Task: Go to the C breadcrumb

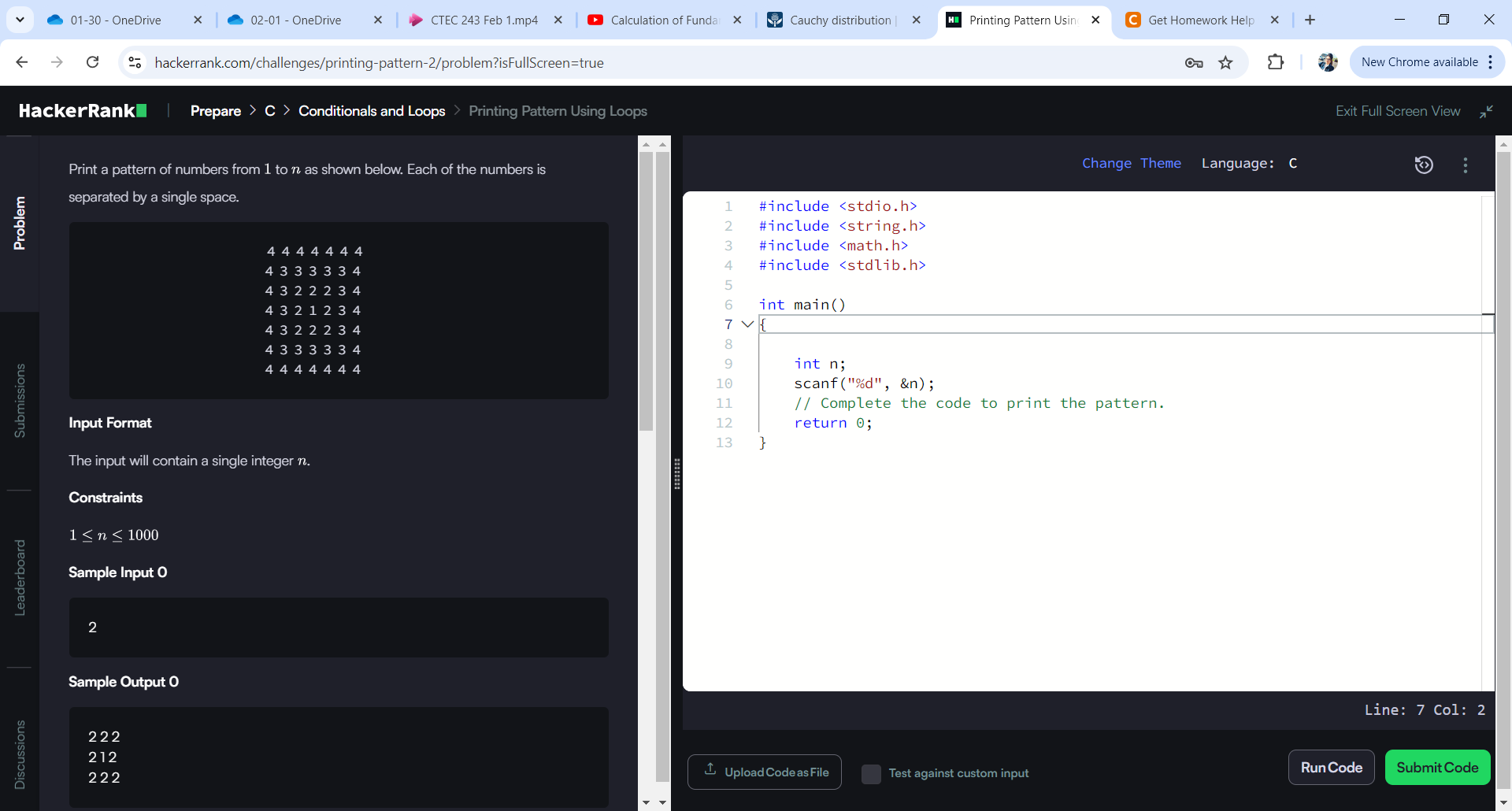Action: 270,111
